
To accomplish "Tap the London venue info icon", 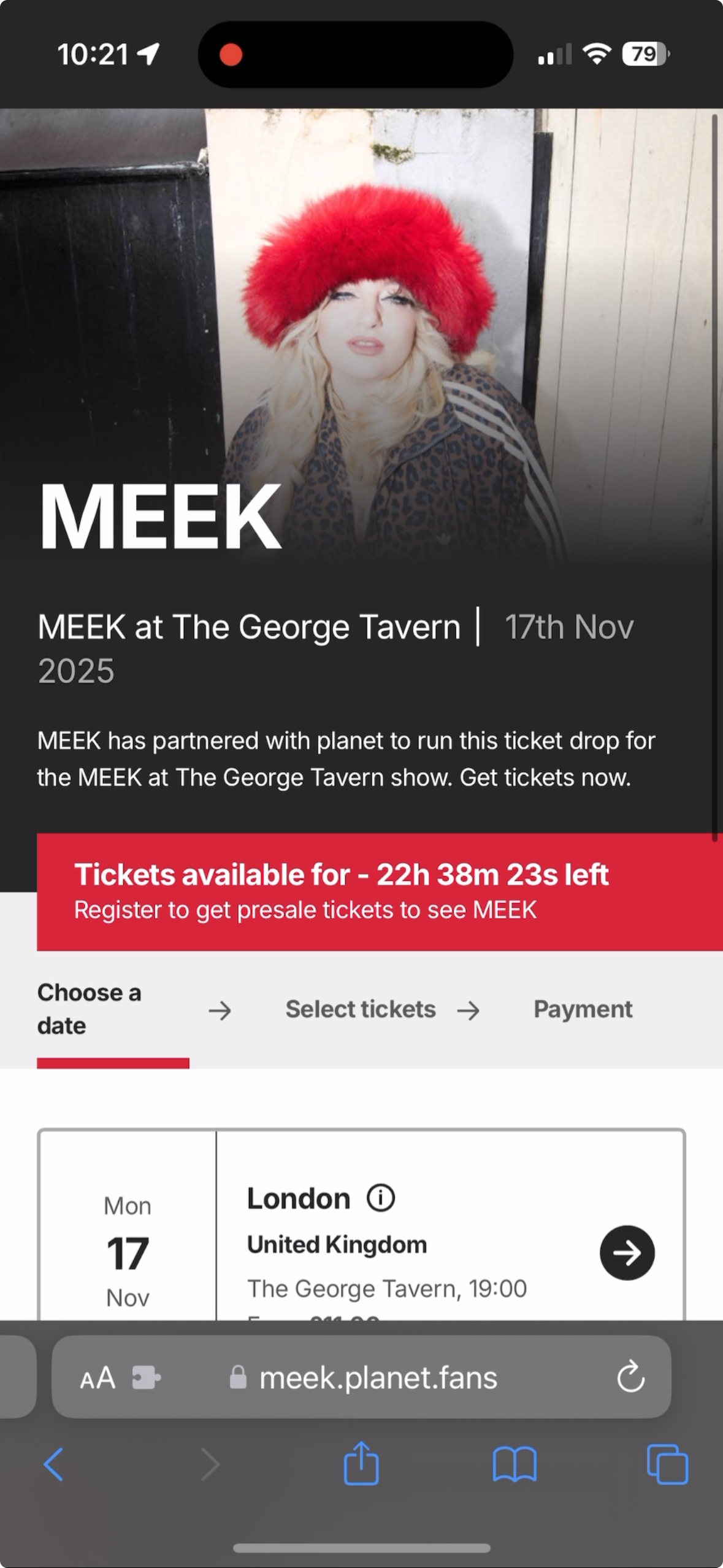I will (381, 1197).
